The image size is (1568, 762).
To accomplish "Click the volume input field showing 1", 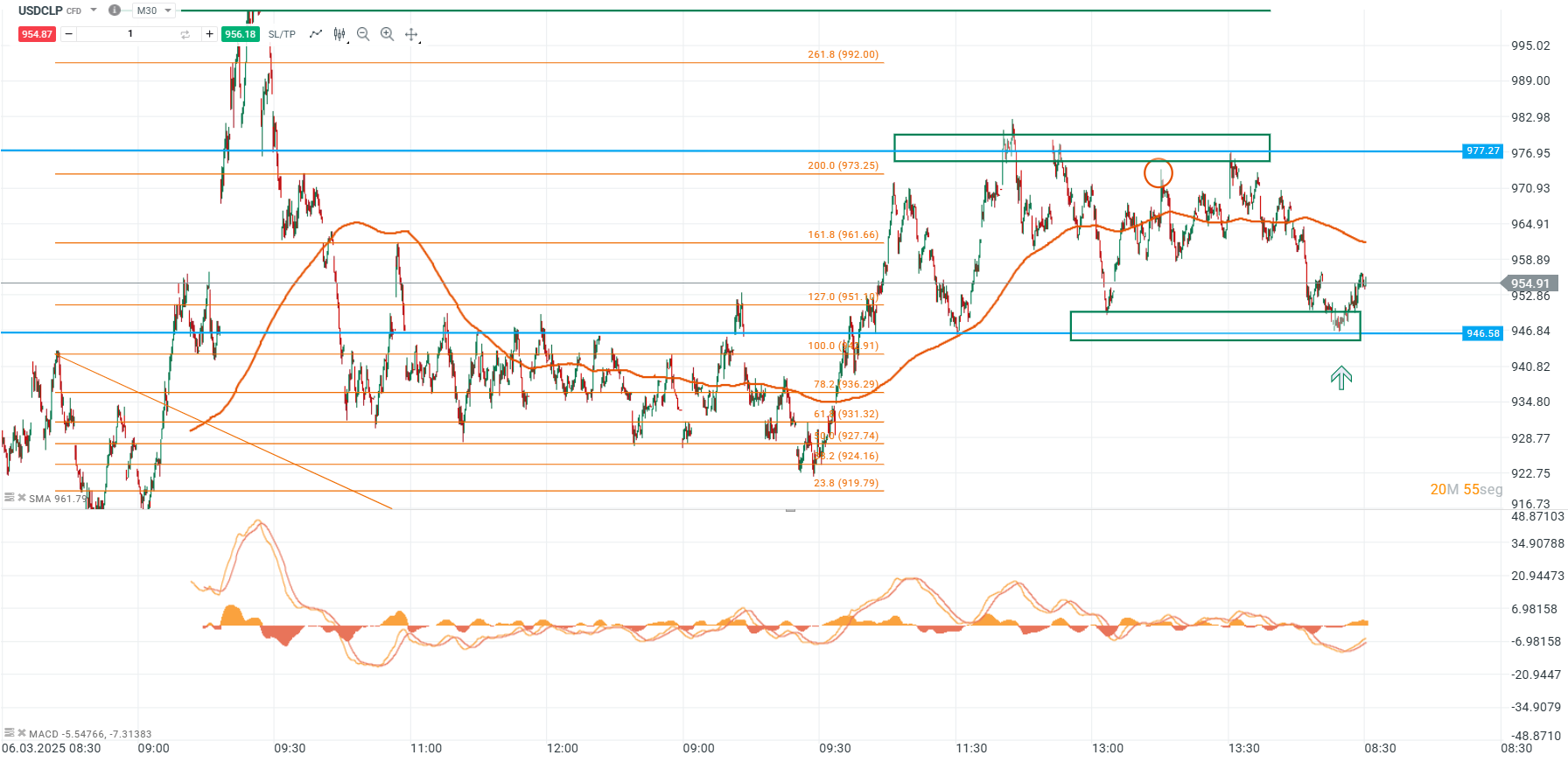I will (x=130, y=34).
